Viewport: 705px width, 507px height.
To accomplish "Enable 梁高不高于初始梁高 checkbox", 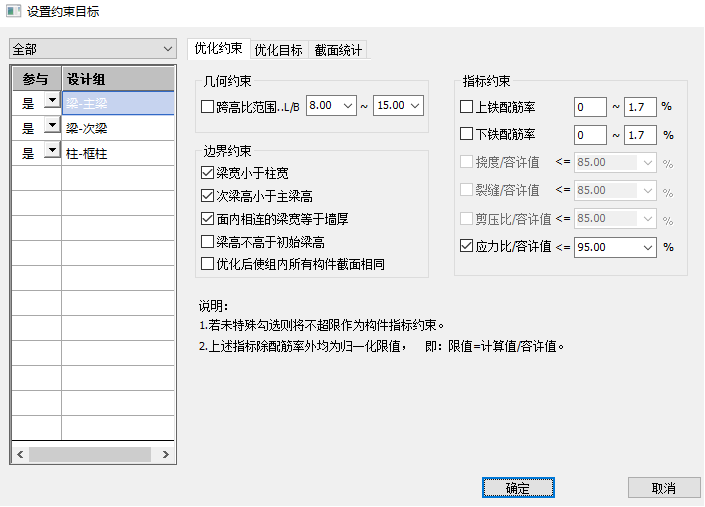I will tap(208, 242).
